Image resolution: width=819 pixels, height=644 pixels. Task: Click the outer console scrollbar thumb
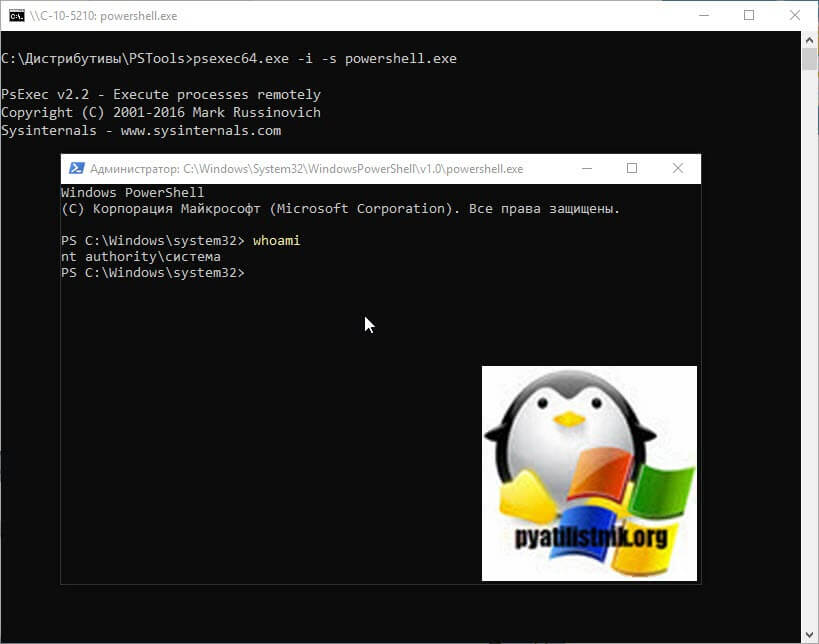810,58
